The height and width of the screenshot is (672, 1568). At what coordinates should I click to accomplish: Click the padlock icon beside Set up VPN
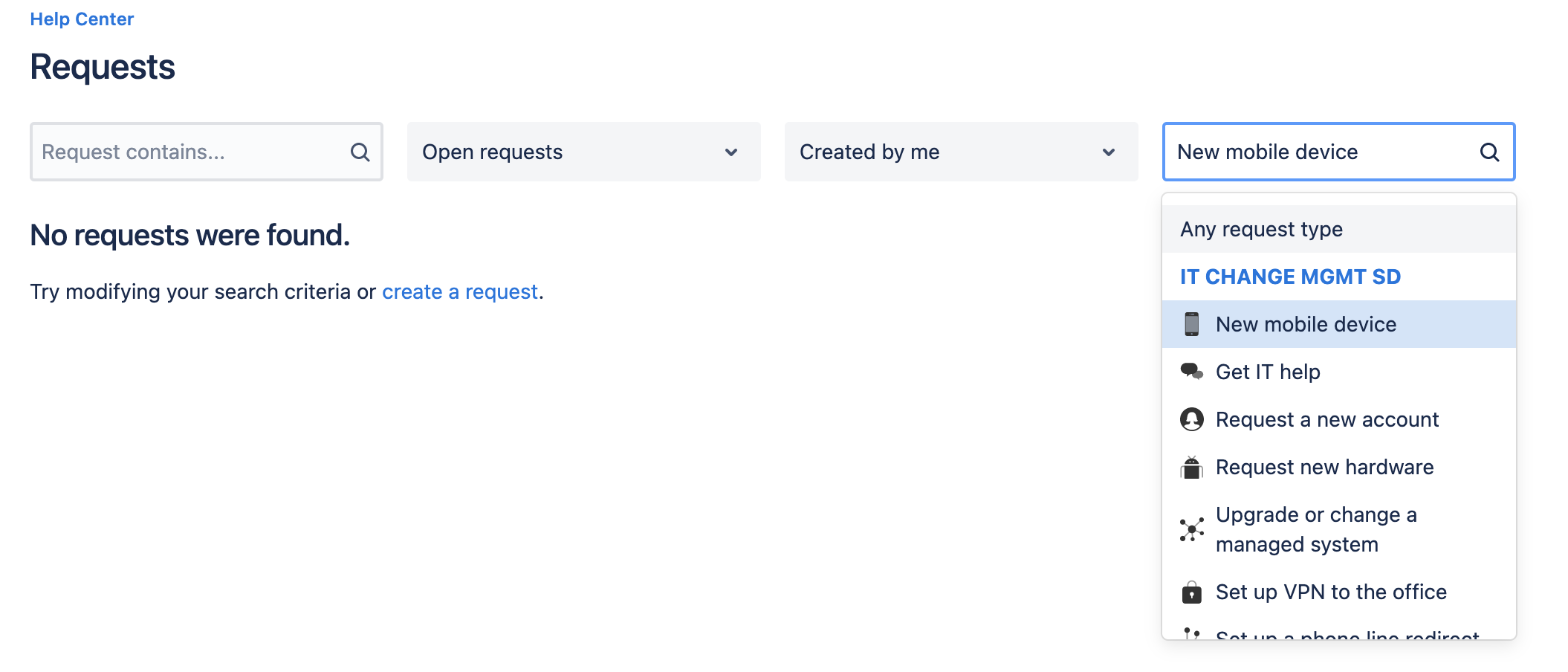coord(1191,592)
